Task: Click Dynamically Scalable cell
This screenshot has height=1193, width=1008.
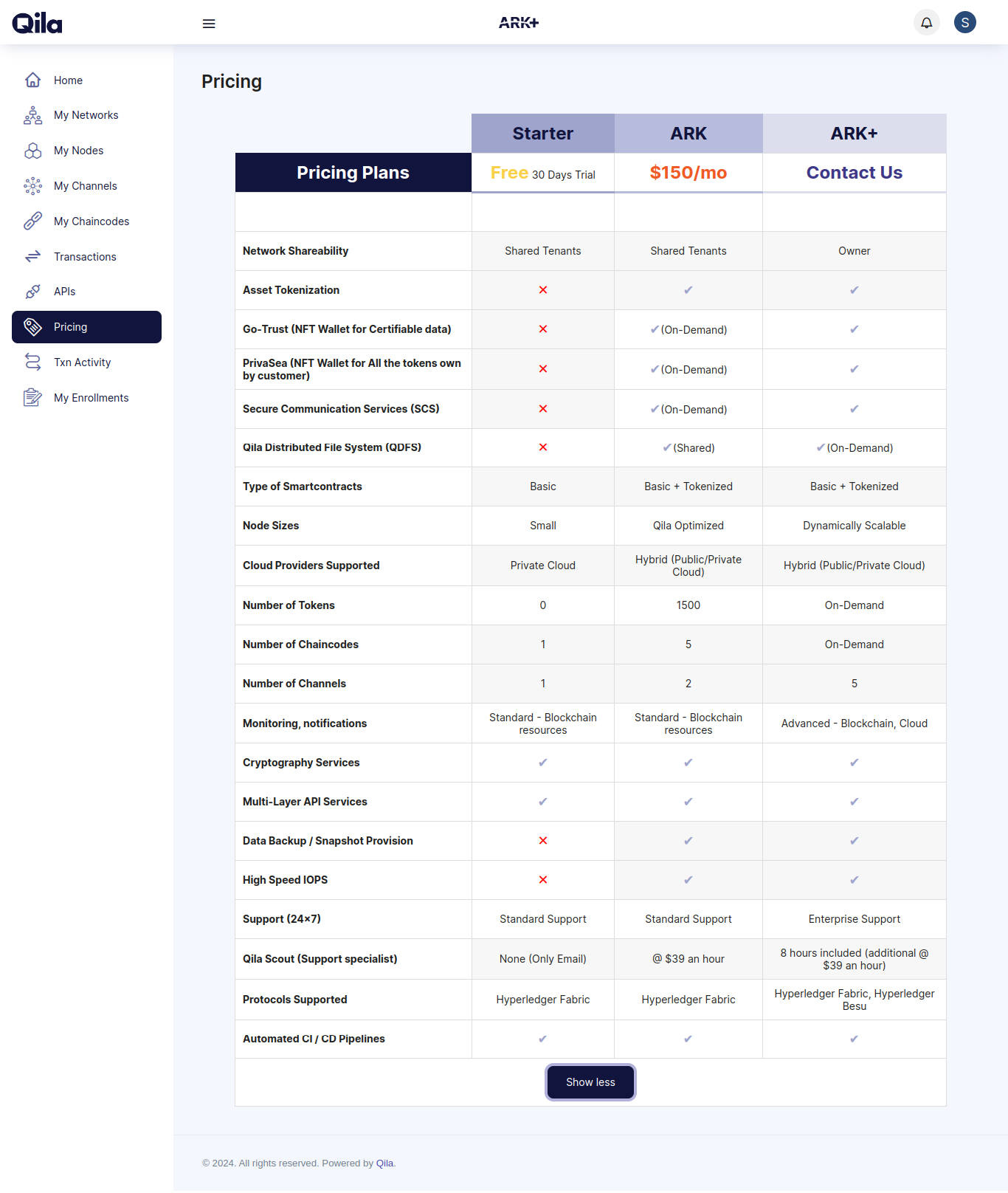Action: (x=855, y=526)
